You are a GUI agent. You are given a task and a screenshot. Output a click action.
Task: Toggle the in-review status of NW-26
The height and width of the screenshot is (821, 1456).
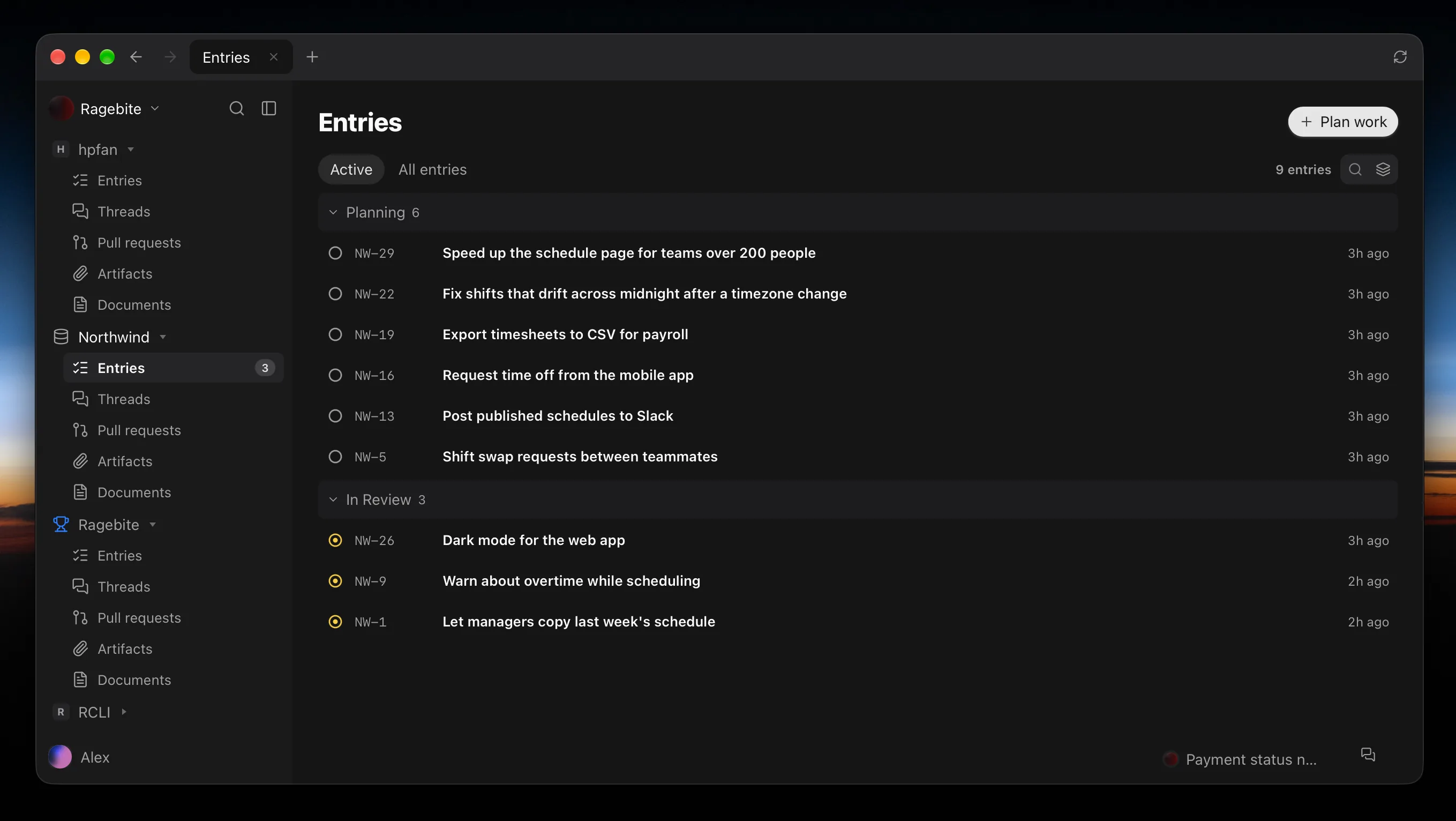pyautogui.click(x=335, y=541)
